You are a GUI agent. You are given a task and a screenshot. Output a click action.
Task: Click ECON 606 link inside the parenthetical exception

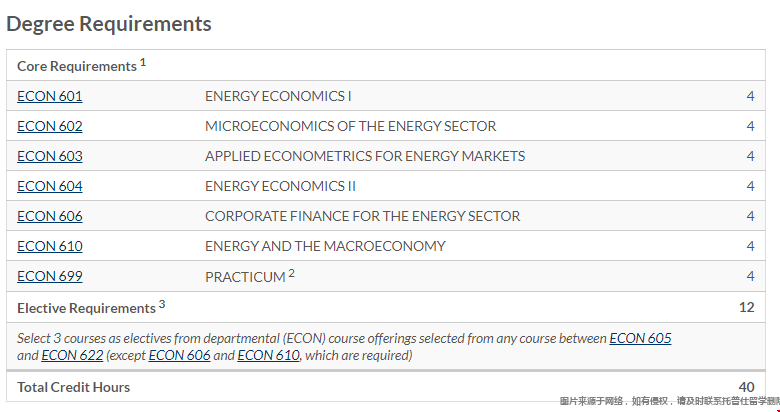(180, 355)
